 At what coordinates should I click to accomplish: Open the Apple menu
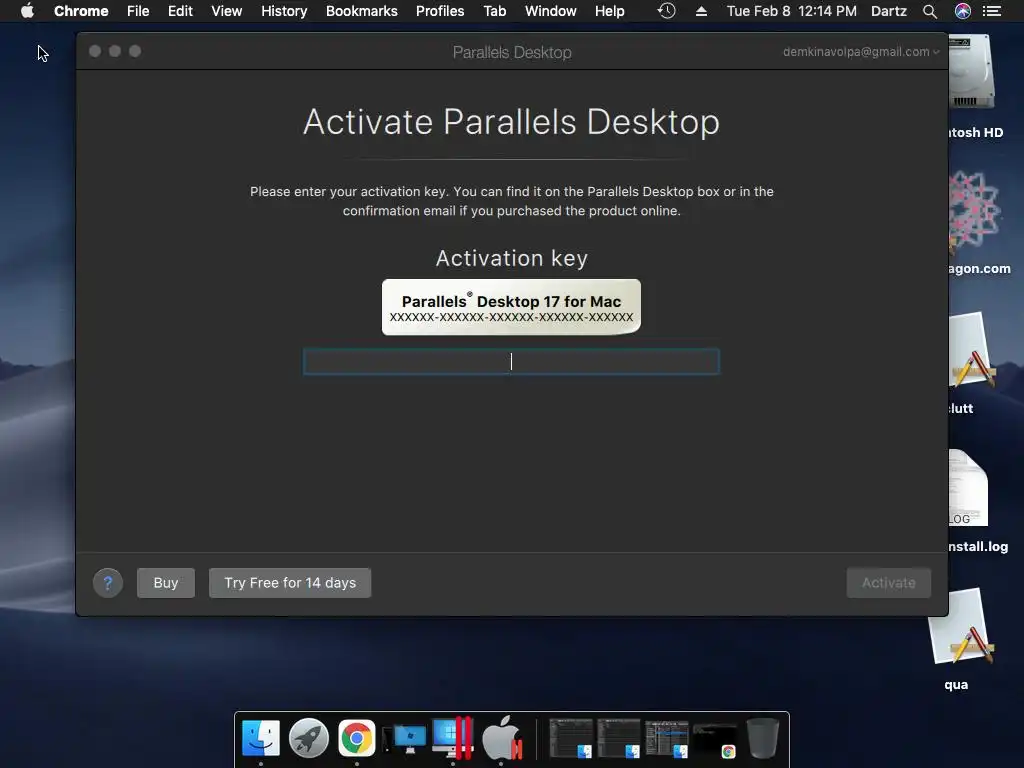pyautogui.click(x=27, y=11)
